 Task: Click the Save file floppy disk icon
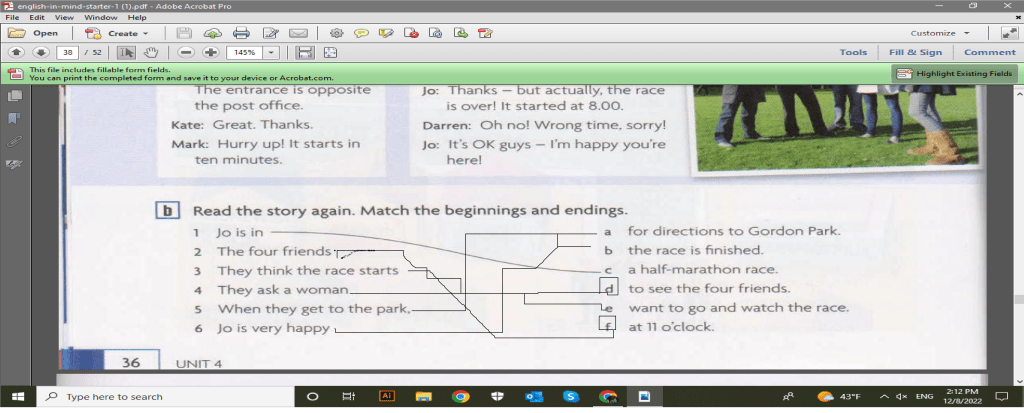click(x=305, y=52)
